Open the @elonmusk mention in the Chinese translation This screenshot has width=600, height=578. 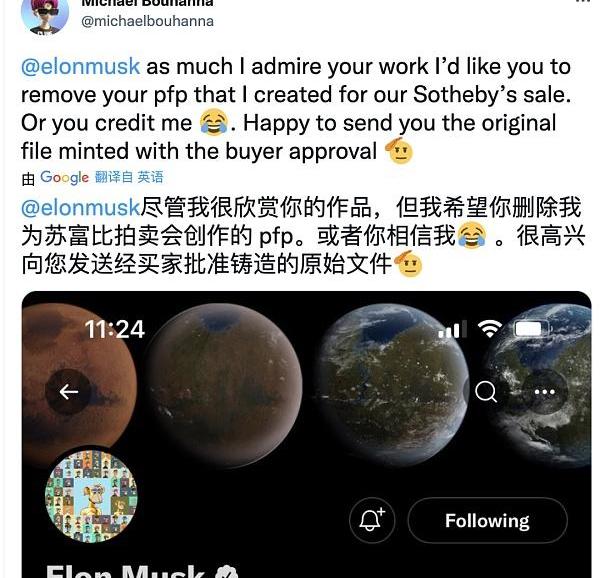(x=80, y=208)
